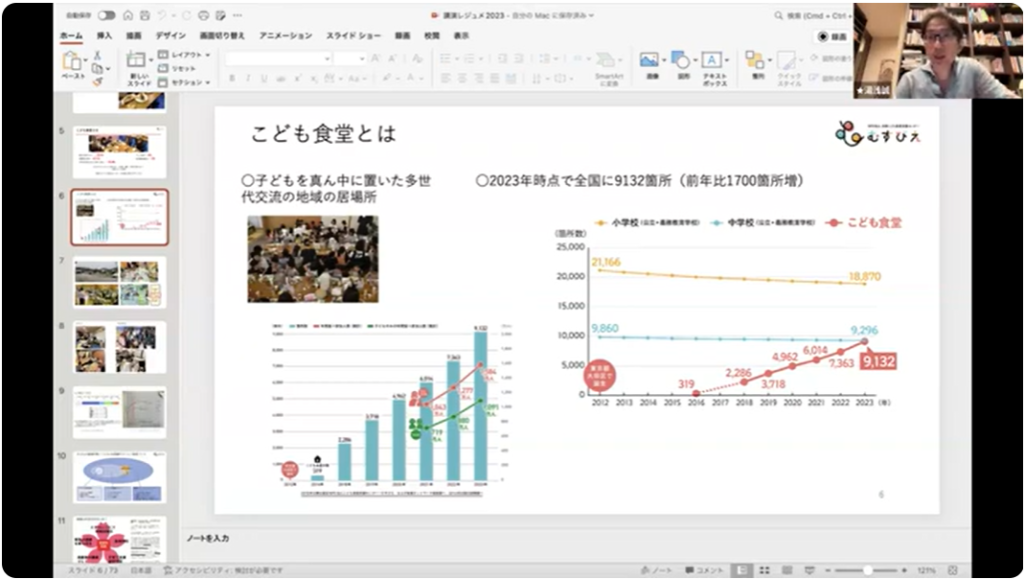Expand the New Slide dropdown arrow
The width and height of the screenshot is (1024, 579).
[x=151, y=61]
